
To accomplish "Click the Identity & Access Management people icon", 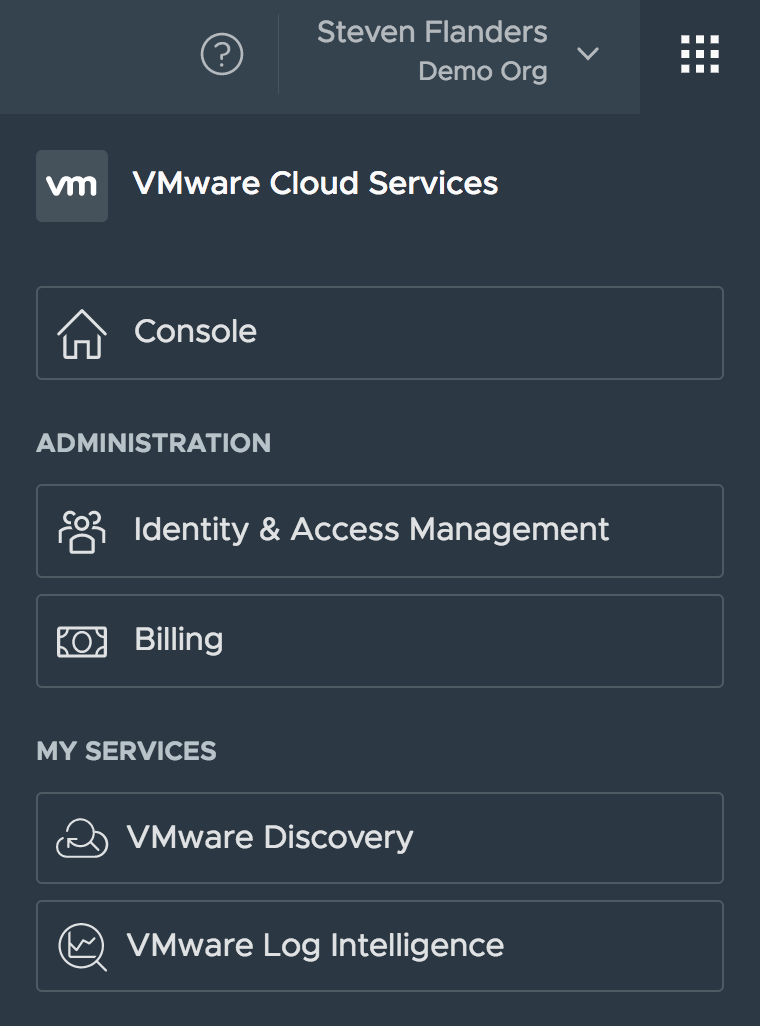I will coord(82,531).
